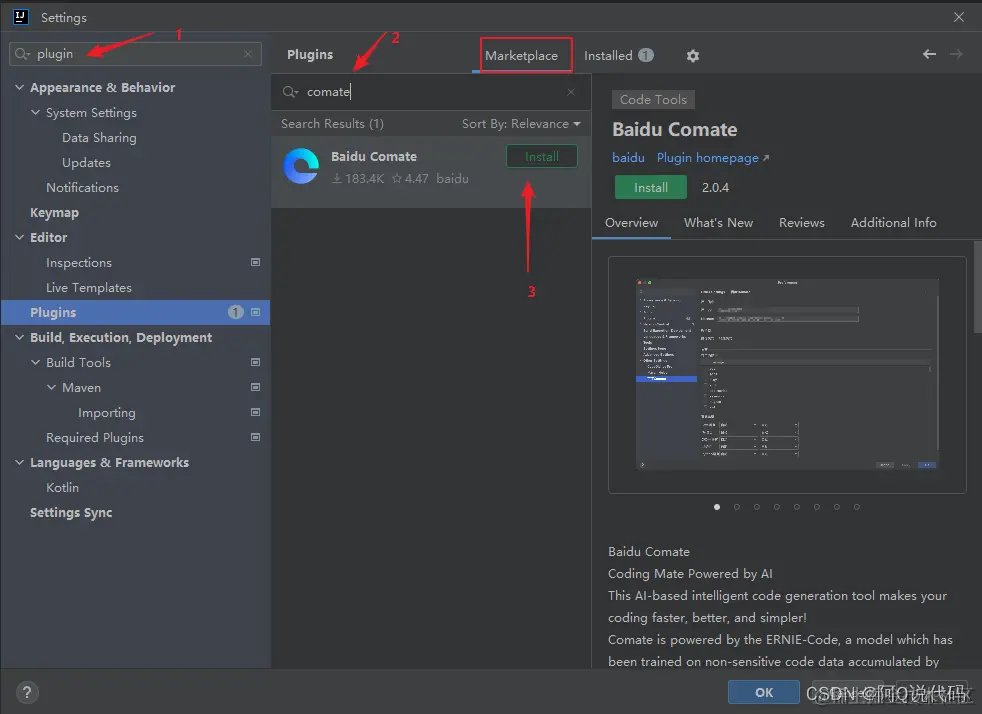The height and width of the screenshot is (714, 982).
Task: Collapse the Build Tools node
Action: [36, 362]
